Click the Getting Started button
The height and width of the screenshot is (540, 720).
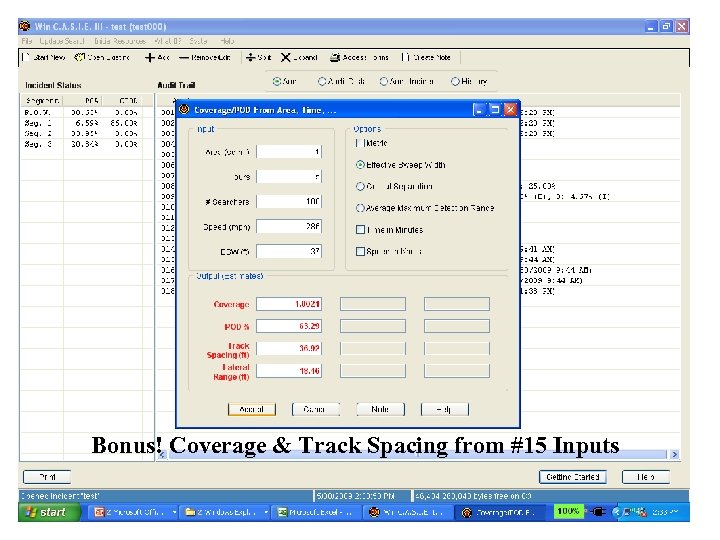(573, 477)
